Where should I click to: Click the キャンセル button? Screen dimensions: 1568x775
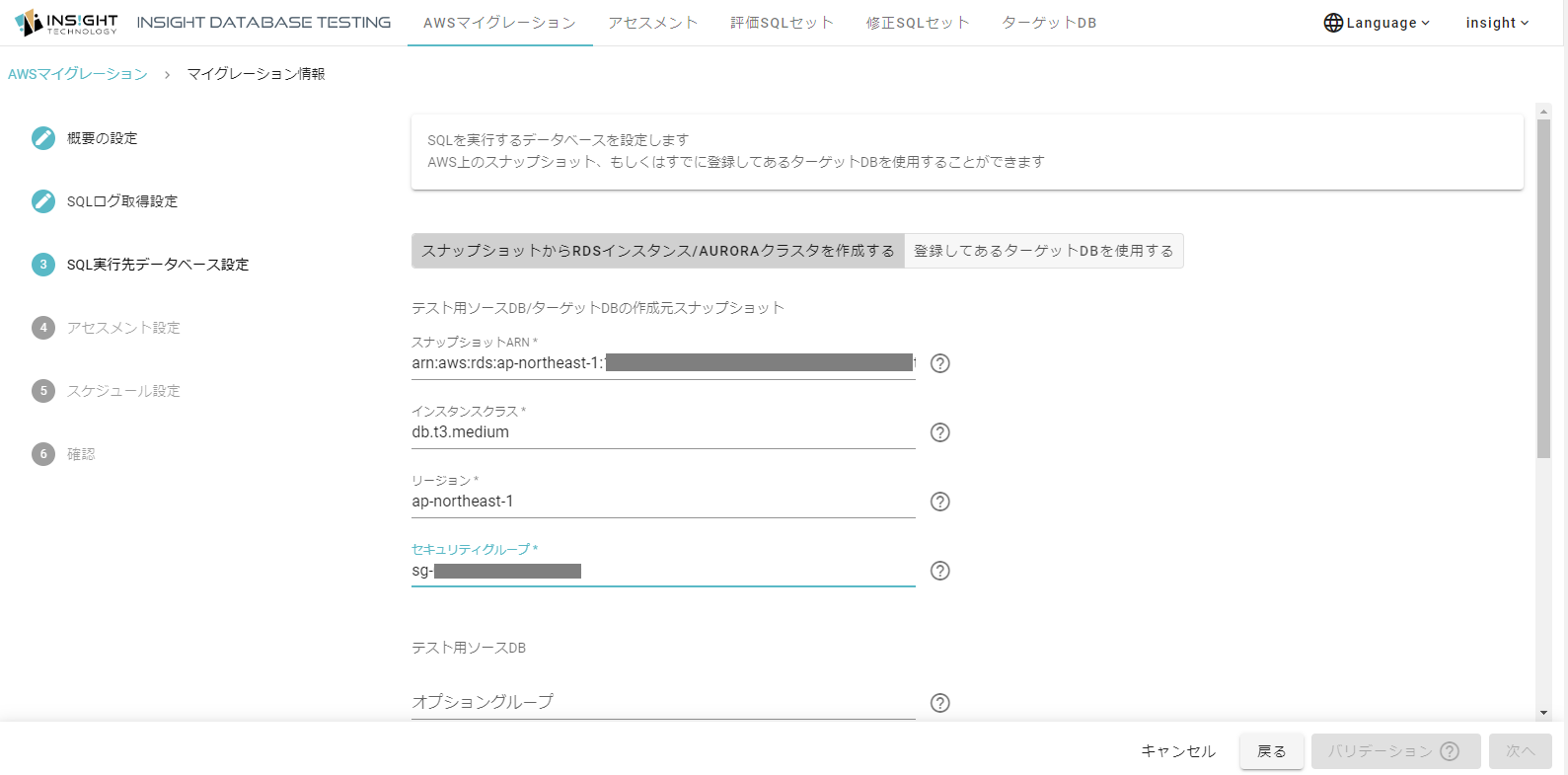point(1178,751)
